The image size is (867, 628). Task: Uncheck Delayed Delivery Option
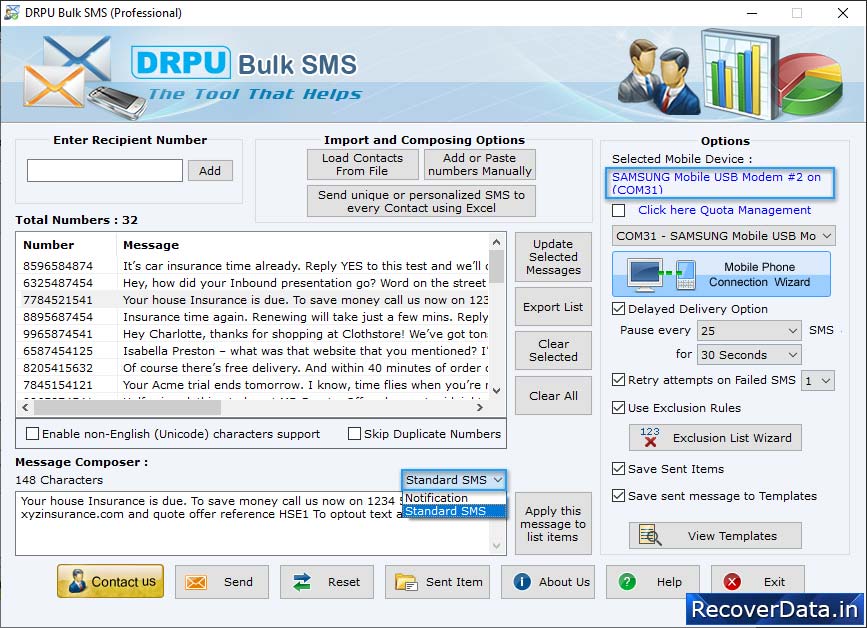click(x=619, y=309)
